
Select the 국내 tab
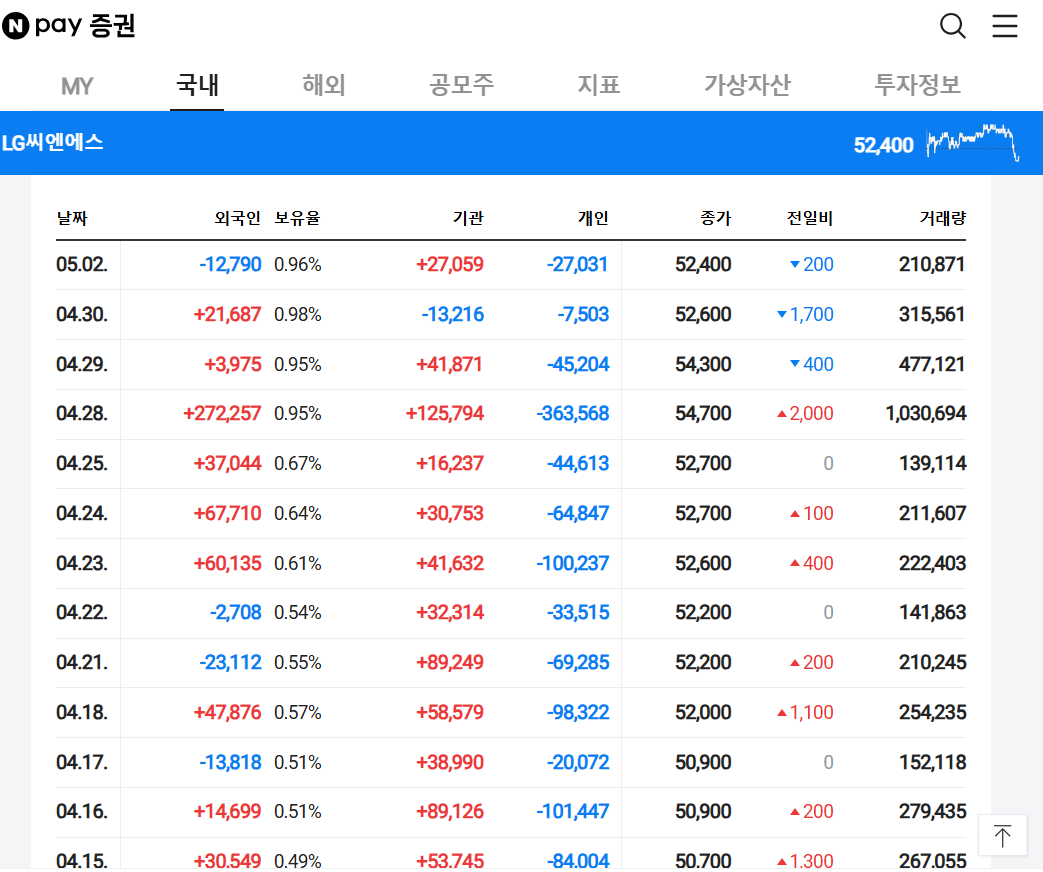coord(197,85)
